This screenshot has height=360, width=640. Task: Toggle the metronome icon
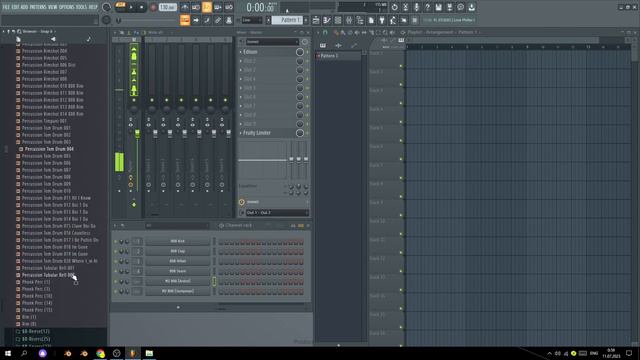[185, 7]
